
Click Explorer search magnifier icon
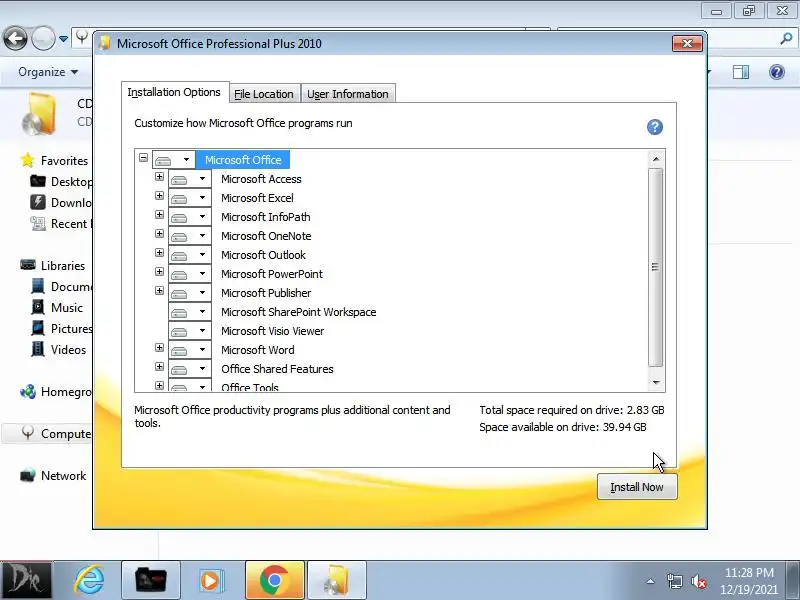point(786,38)
